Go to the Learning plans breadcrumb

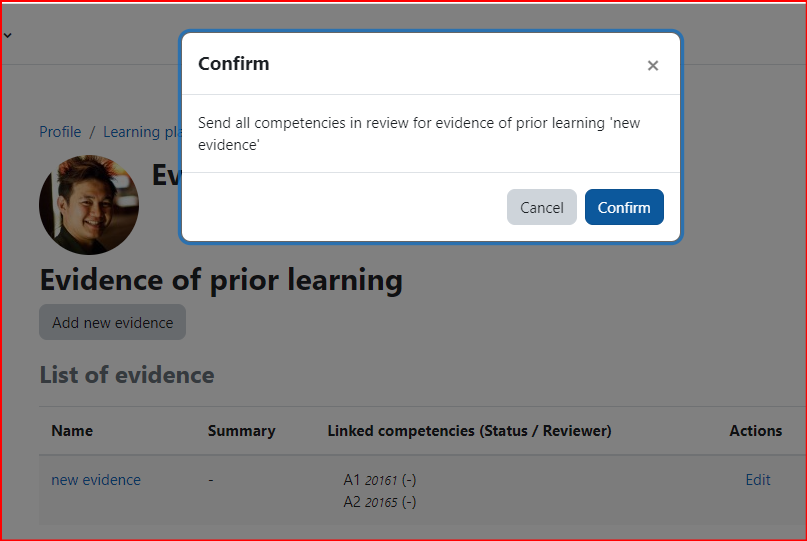coord(143,132)
